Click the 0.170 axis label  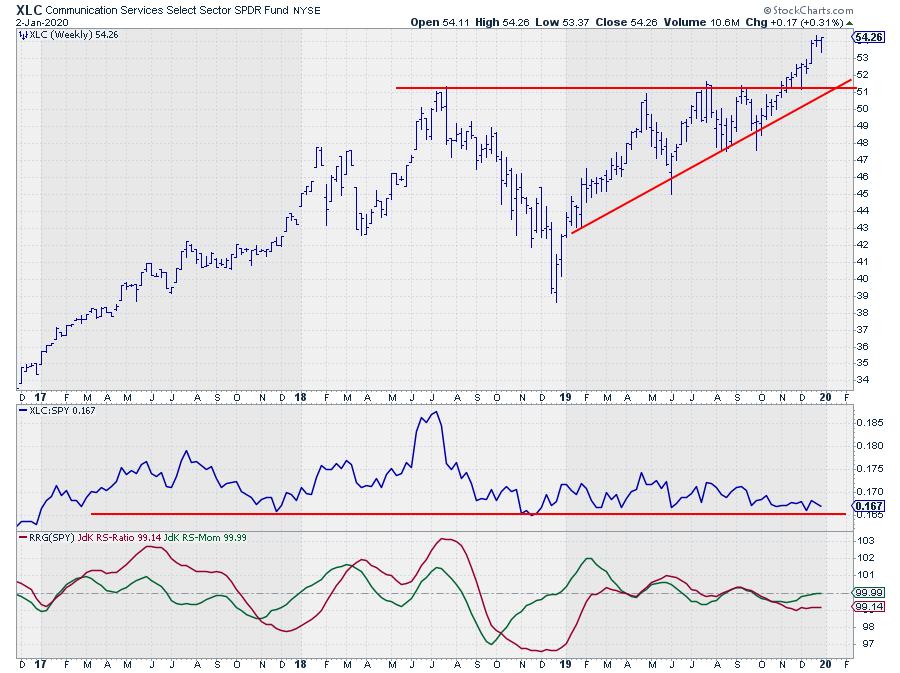(x=870, y=492)
